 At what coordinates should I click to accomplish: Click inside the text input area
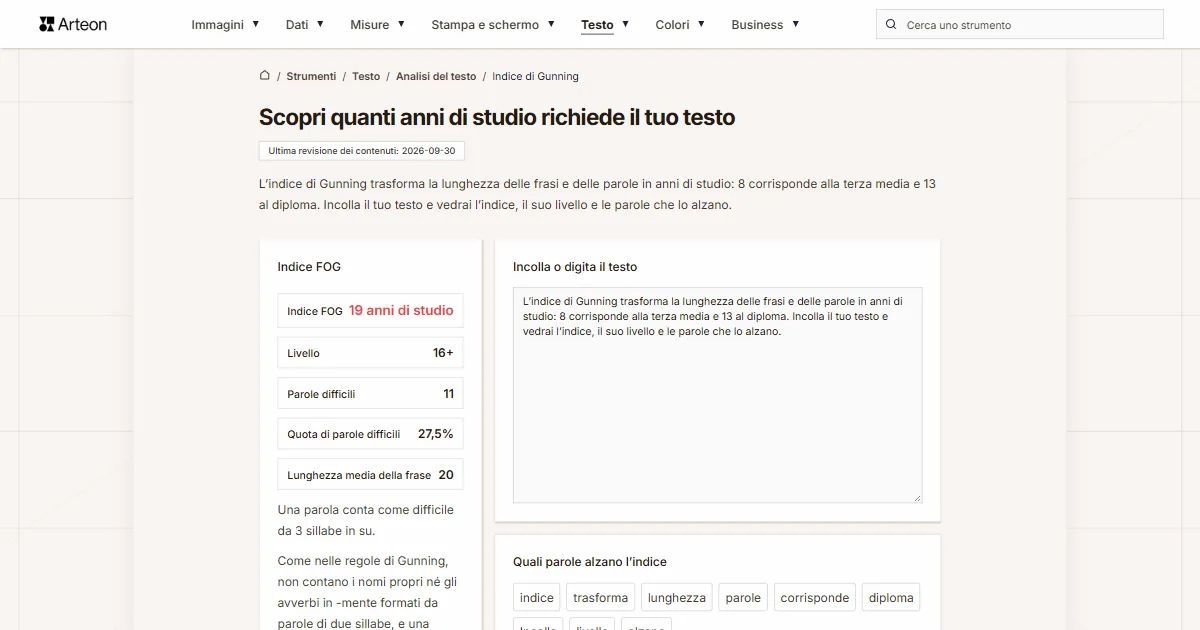717,395
